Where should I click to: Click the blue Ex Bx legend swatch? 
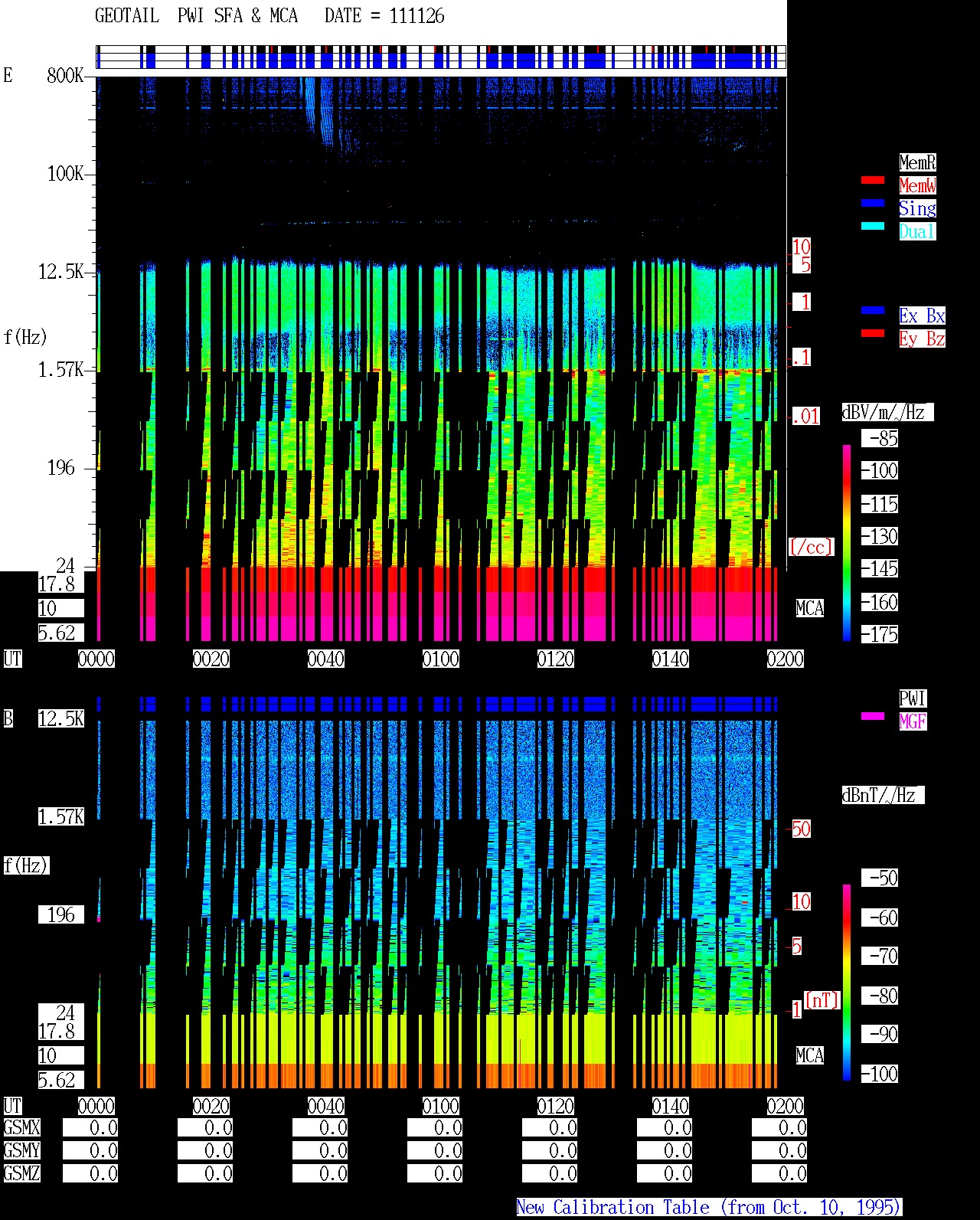click(x=872, y=311)
